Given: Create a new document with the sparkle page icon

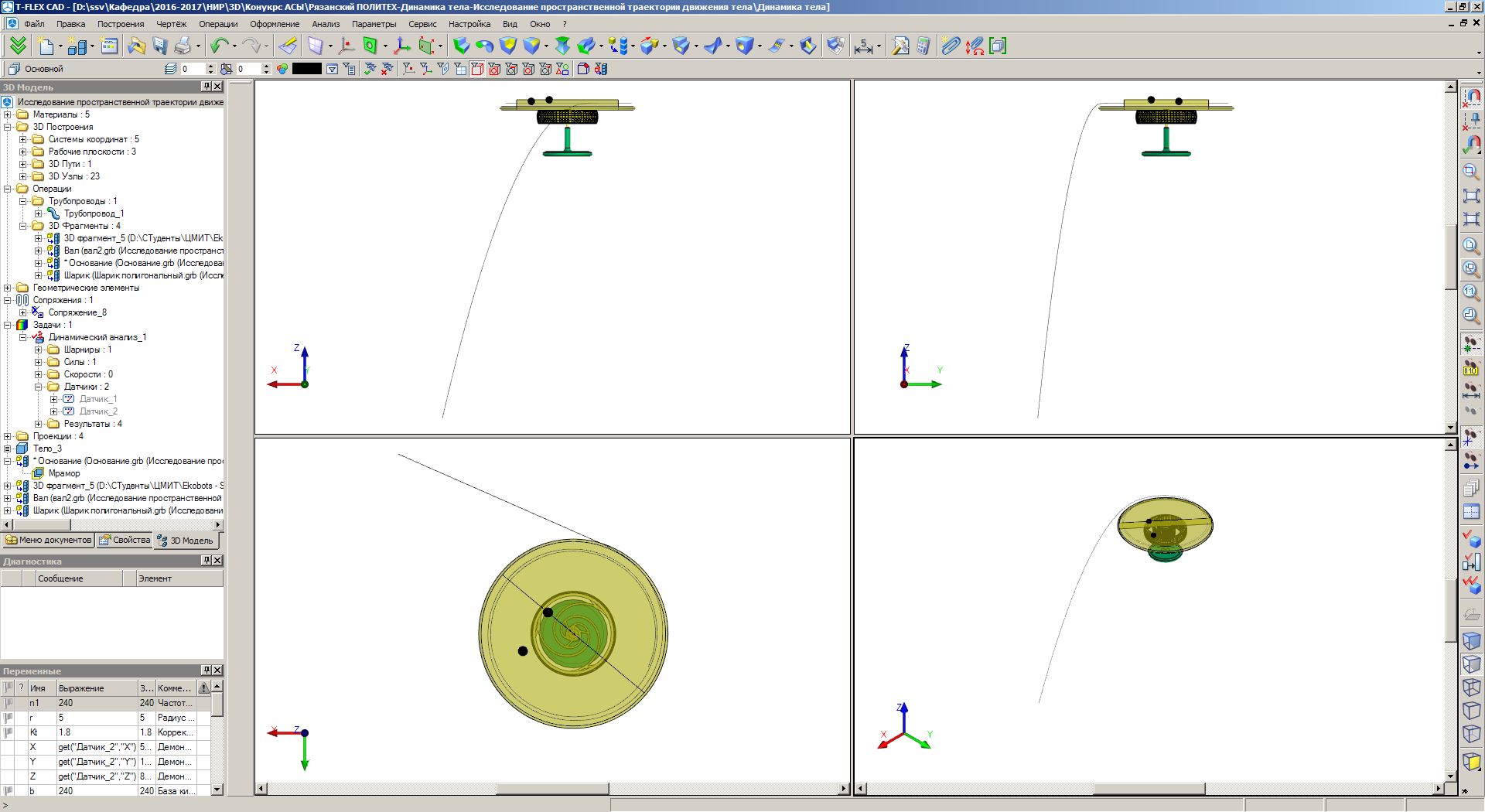Looking at the screenshot, I should coord(46,46).
